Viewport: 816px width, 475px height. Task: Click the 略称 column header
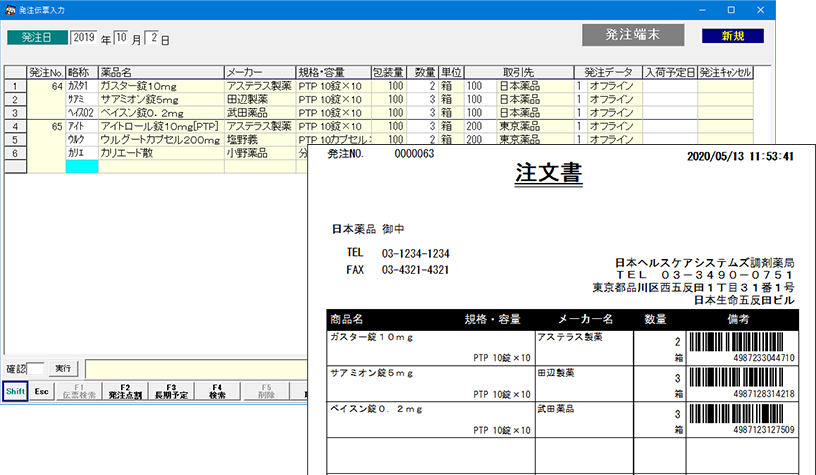tap(82, 72)
